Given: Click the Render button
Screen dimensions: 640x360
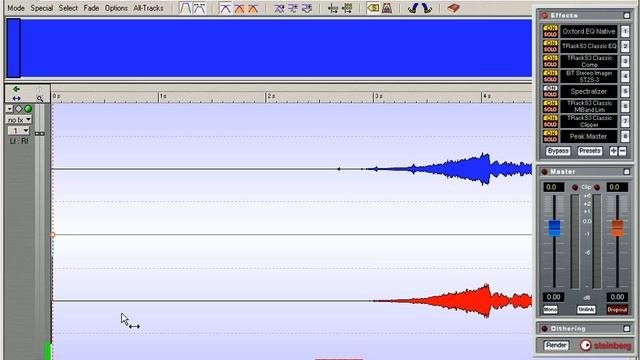Looking at the screenshot, I should click(x=556, y=345).
